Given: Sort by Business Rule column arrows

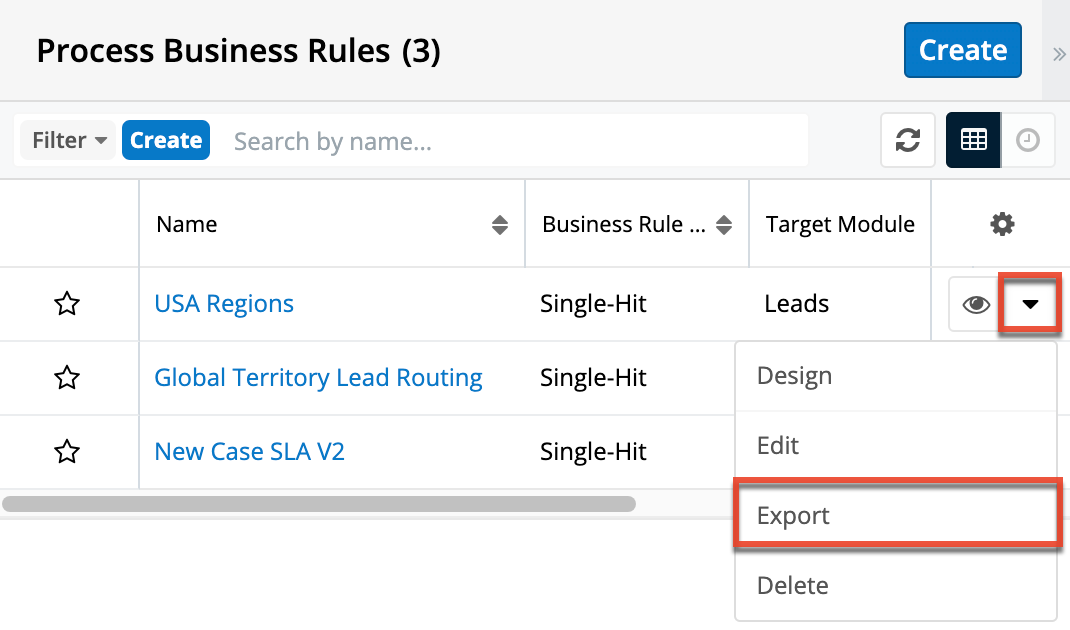Looking at the screenshot, I should pos(726,226).
